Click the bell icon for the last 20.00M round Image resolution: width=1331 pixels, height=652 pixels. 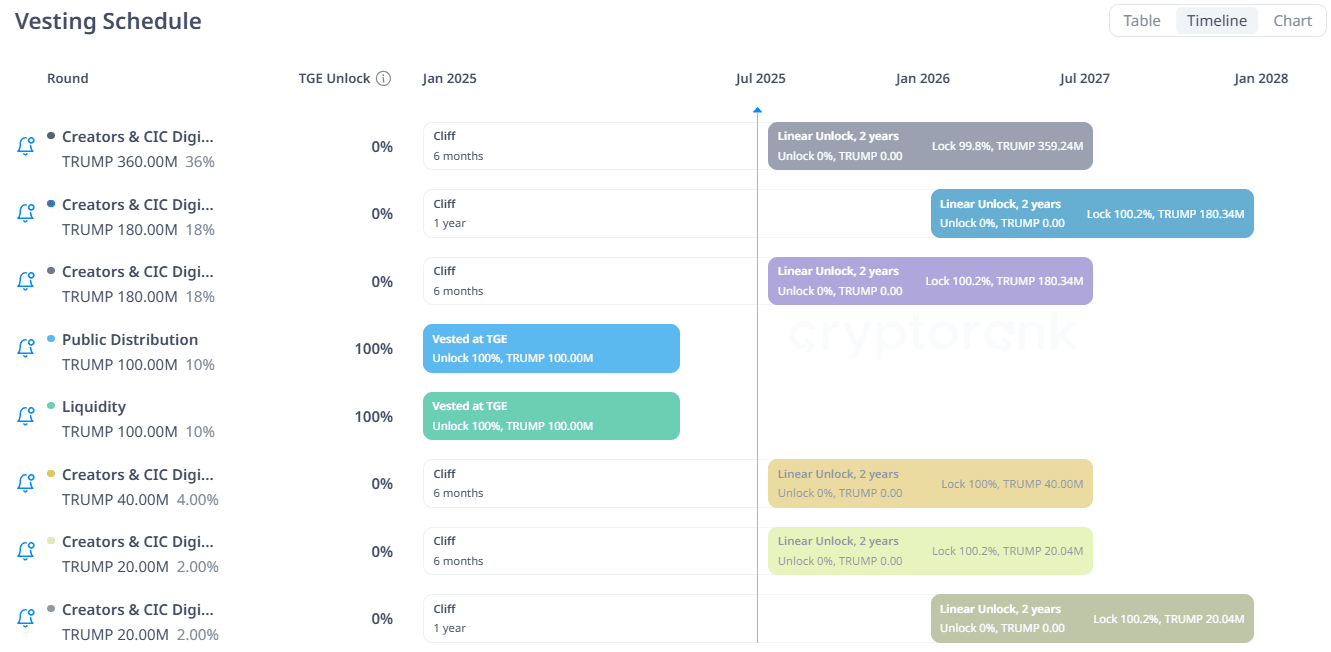click(26, 618)
